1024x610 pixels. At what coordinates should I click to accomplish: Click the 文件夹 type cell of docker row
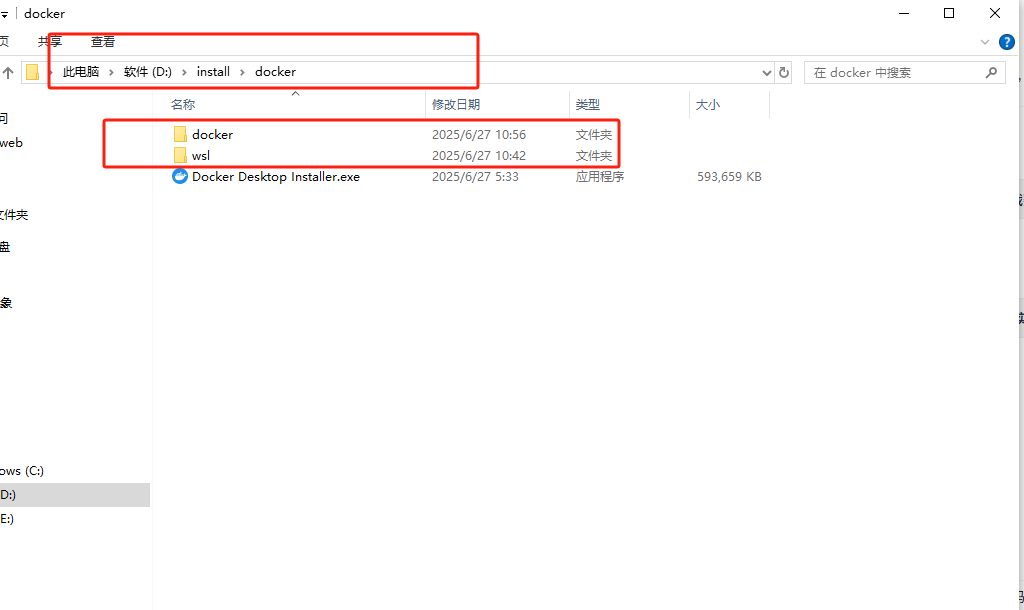(x=594, y=135)
